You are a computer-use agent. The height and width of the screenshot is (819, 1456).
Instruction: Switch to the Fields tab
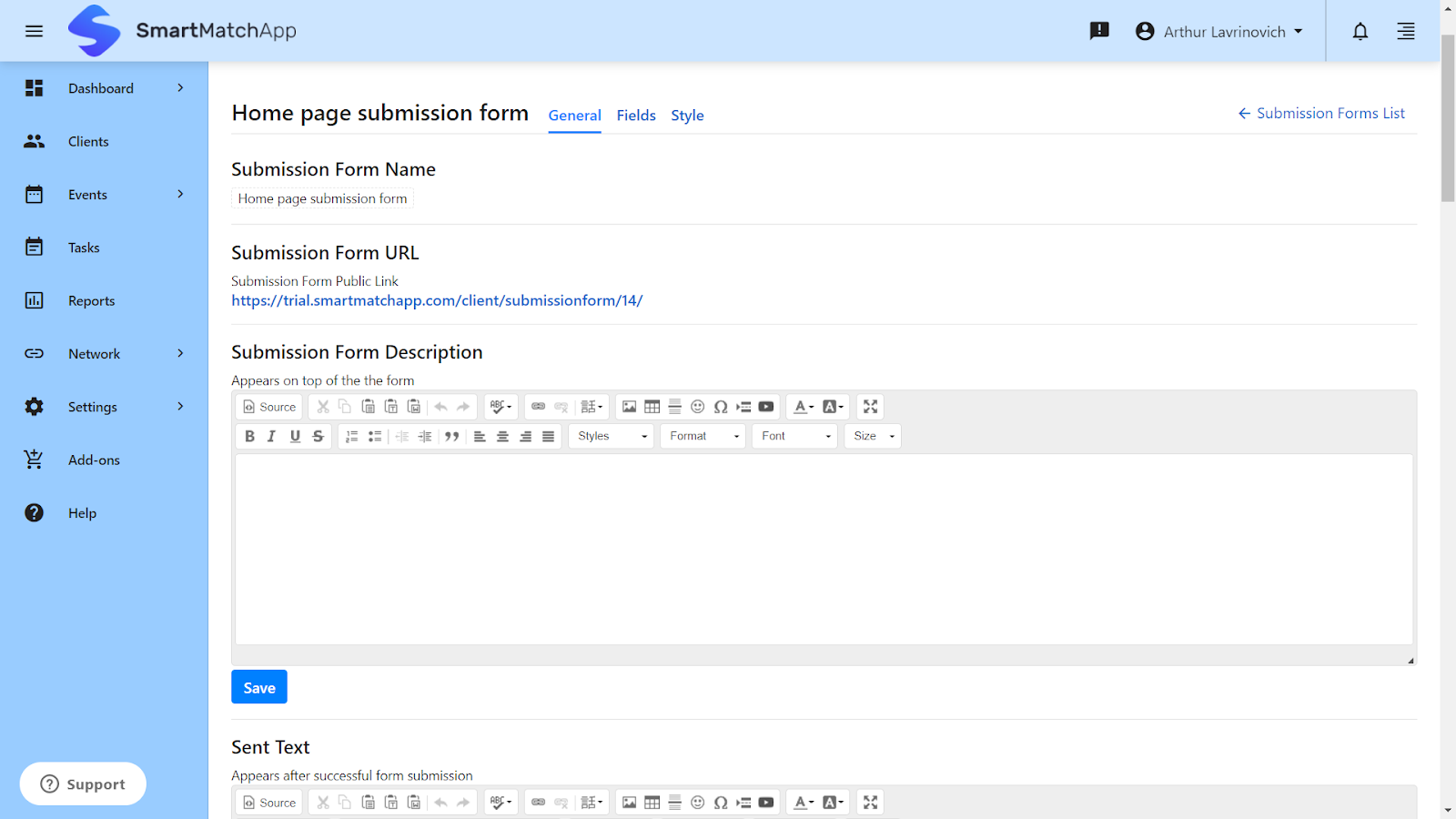point(635,115)
